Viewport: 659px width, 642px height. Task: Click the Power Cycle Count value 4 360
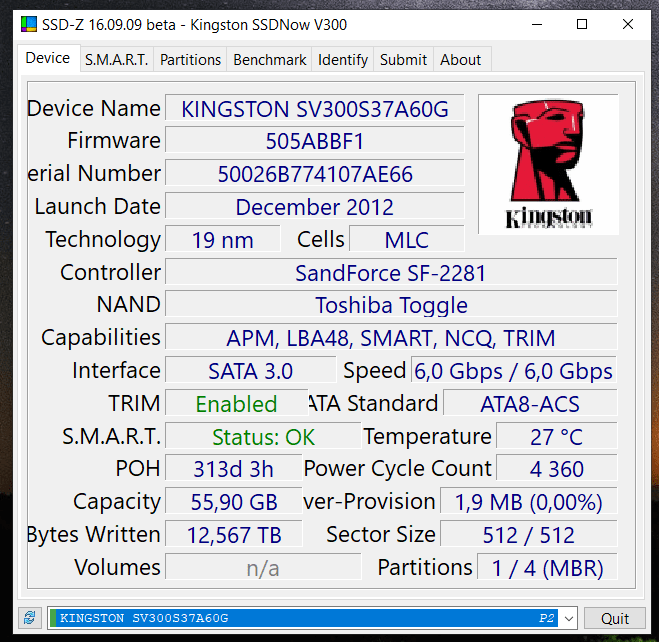pyautogui.click(x=556, y=469)
